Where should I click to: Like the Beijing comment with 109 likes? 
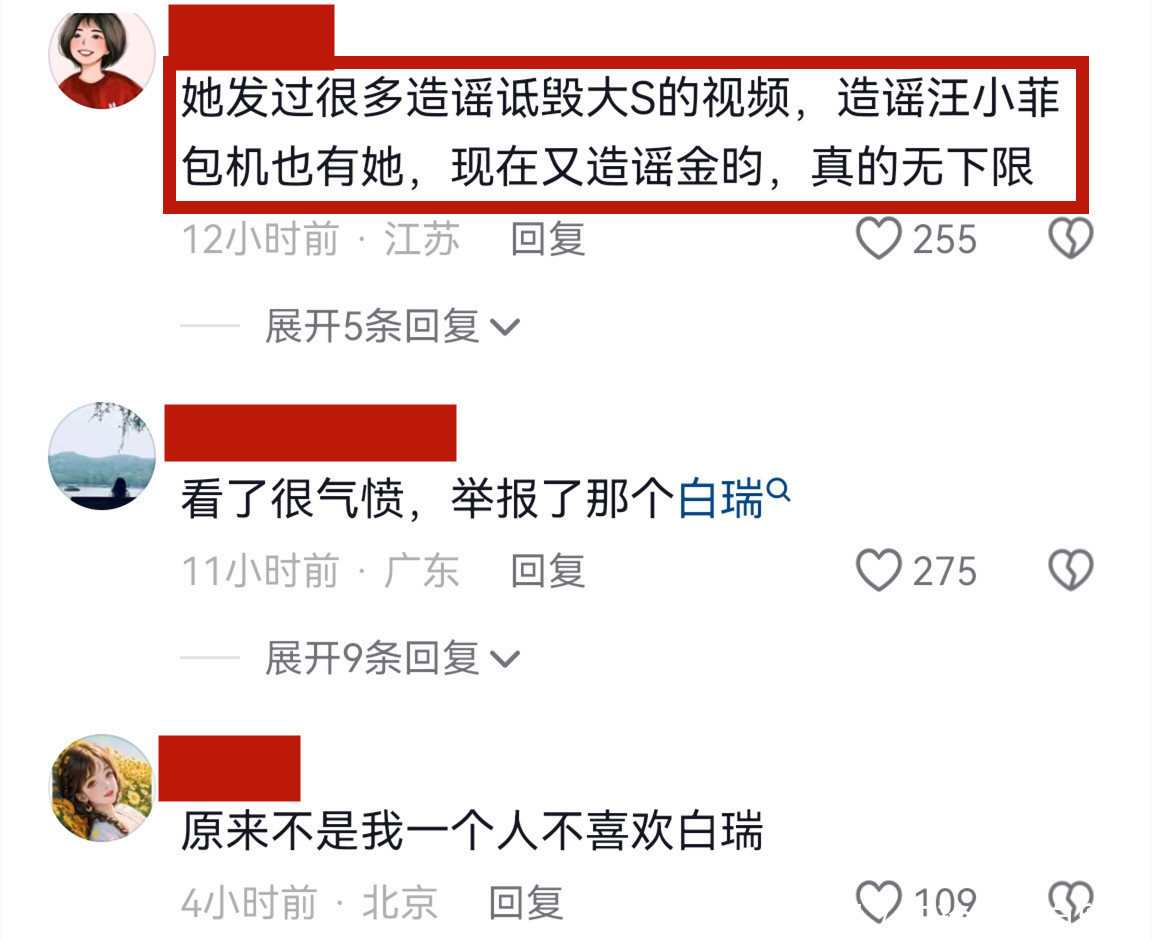click(x=879, y=901)
